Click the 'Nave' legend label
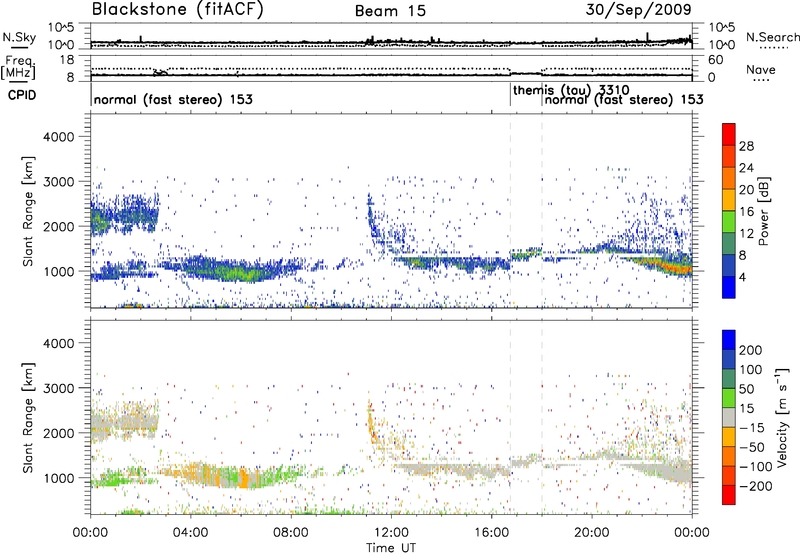This screenshot has height=554, width=800. tap(761, 70)
